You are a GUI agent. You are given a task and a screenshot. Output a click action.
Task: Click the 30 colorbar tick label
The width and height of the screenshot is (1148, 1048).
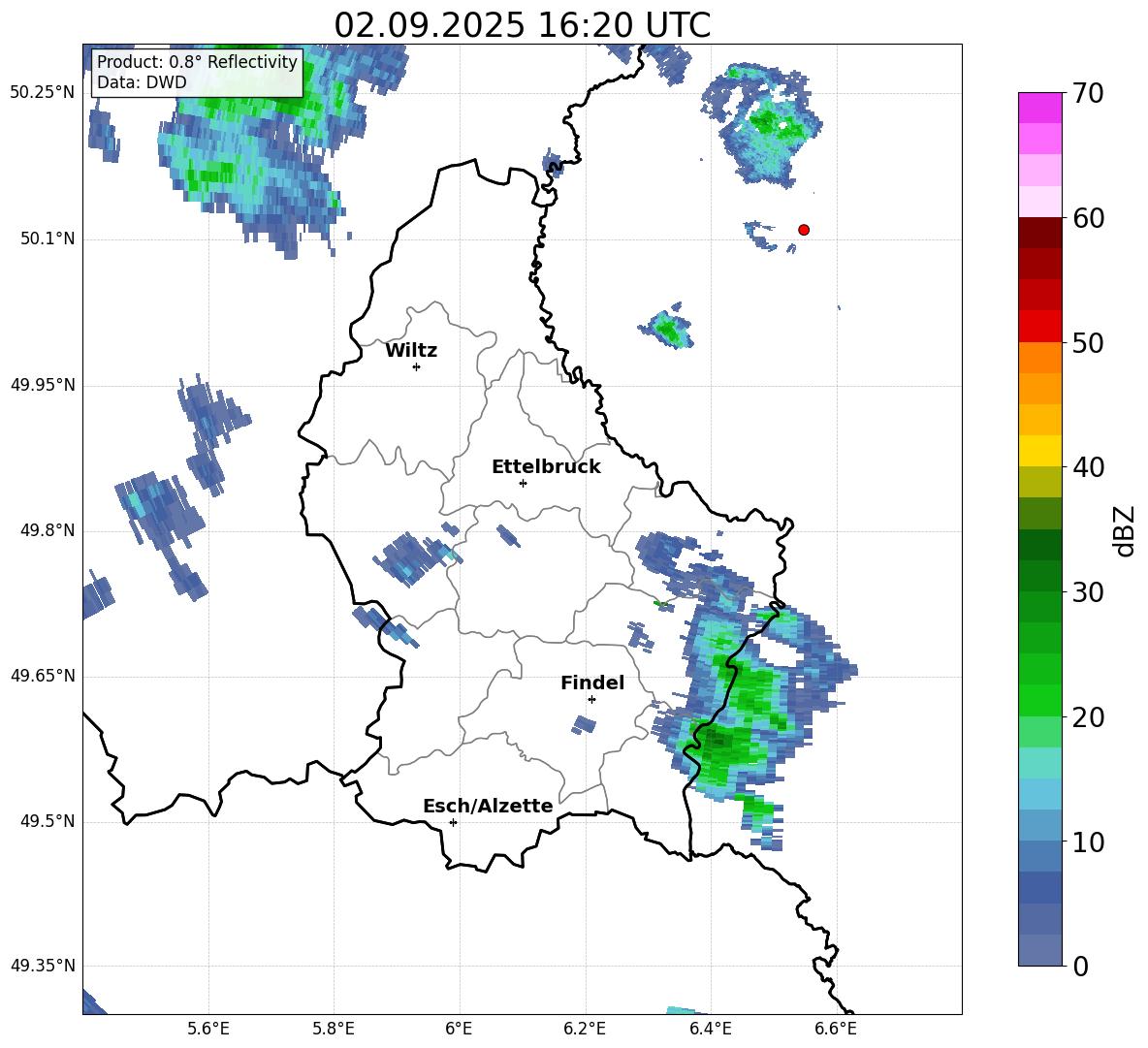click(x=1087, y=592)
